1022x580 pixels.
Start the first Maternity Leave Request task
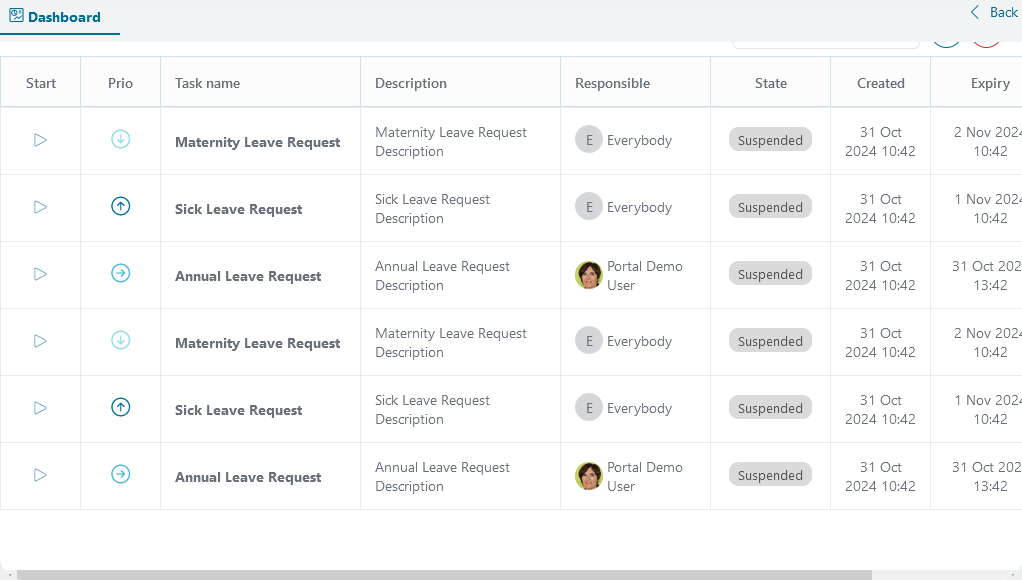point(40,140)
